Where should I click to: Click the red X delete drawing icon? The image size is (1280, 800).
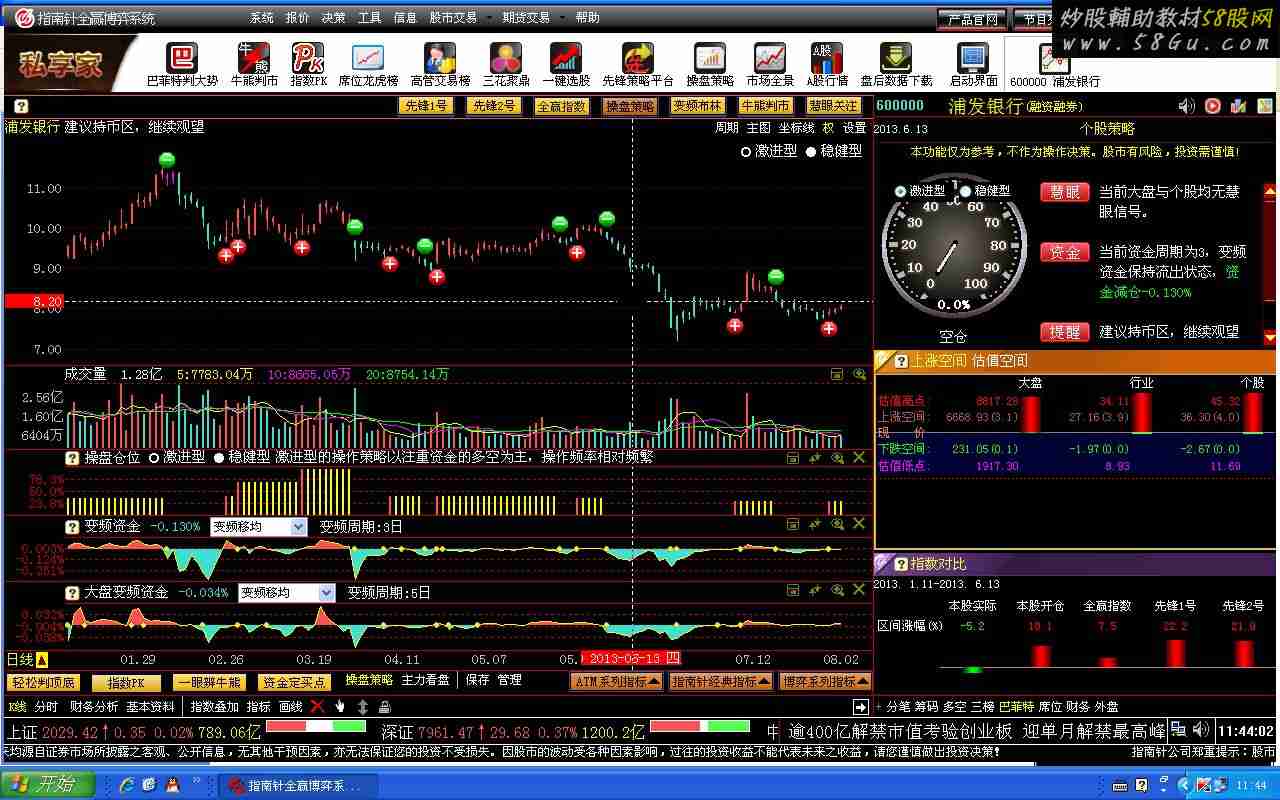pos(317,706)
